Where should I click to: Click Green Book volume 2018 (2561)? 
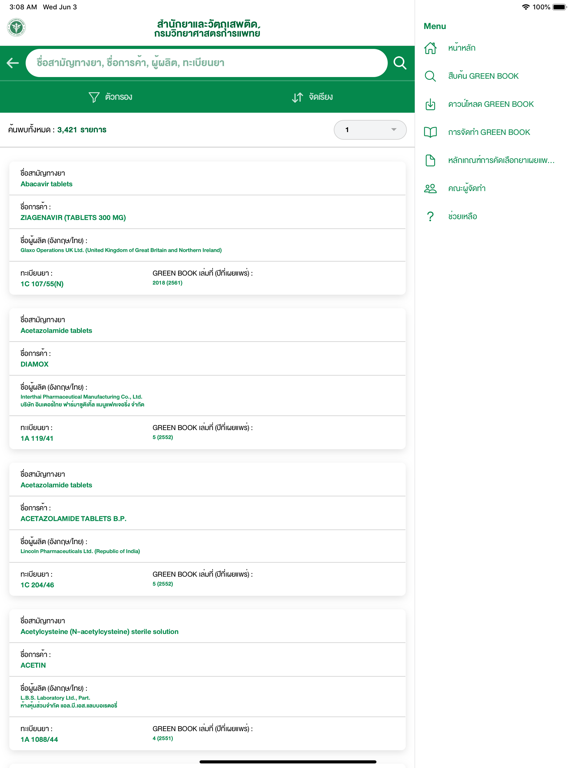coord(167,283)
